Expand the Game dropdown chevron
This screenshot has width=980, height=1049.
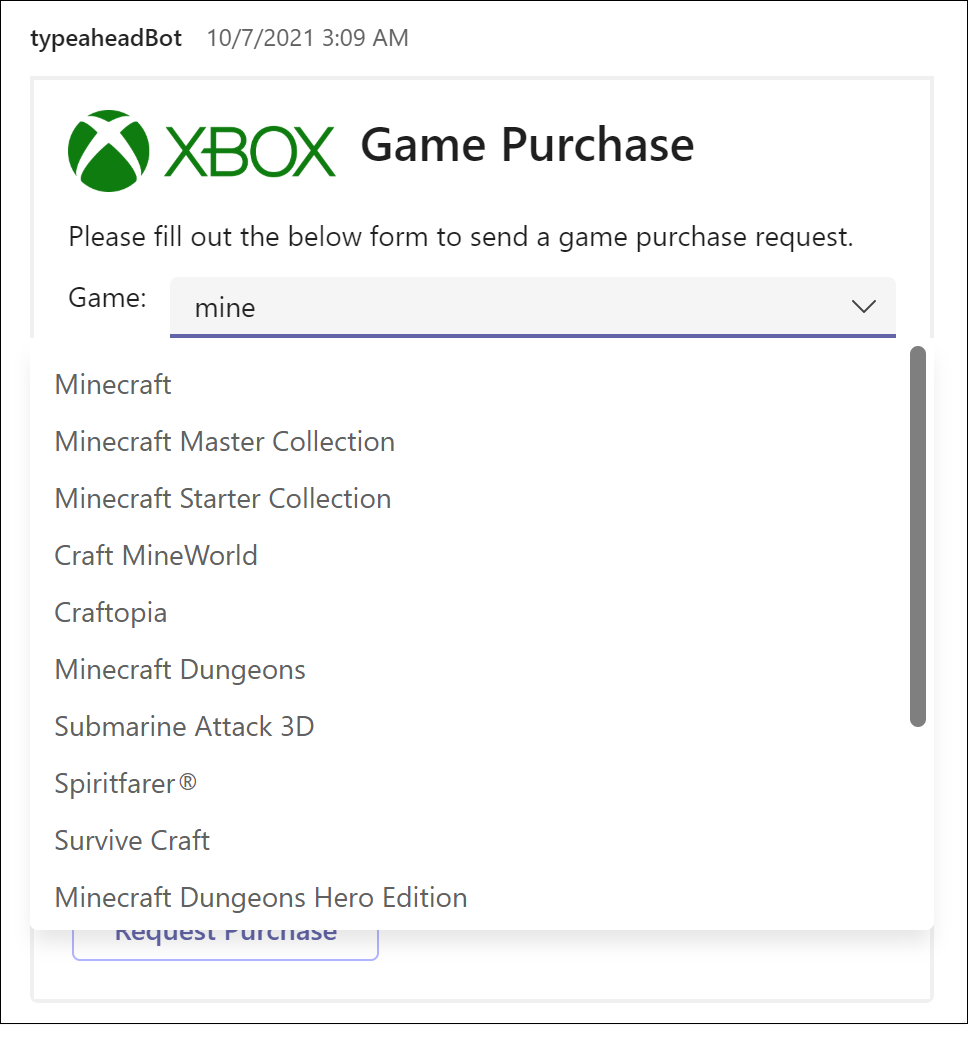[863, 307]
